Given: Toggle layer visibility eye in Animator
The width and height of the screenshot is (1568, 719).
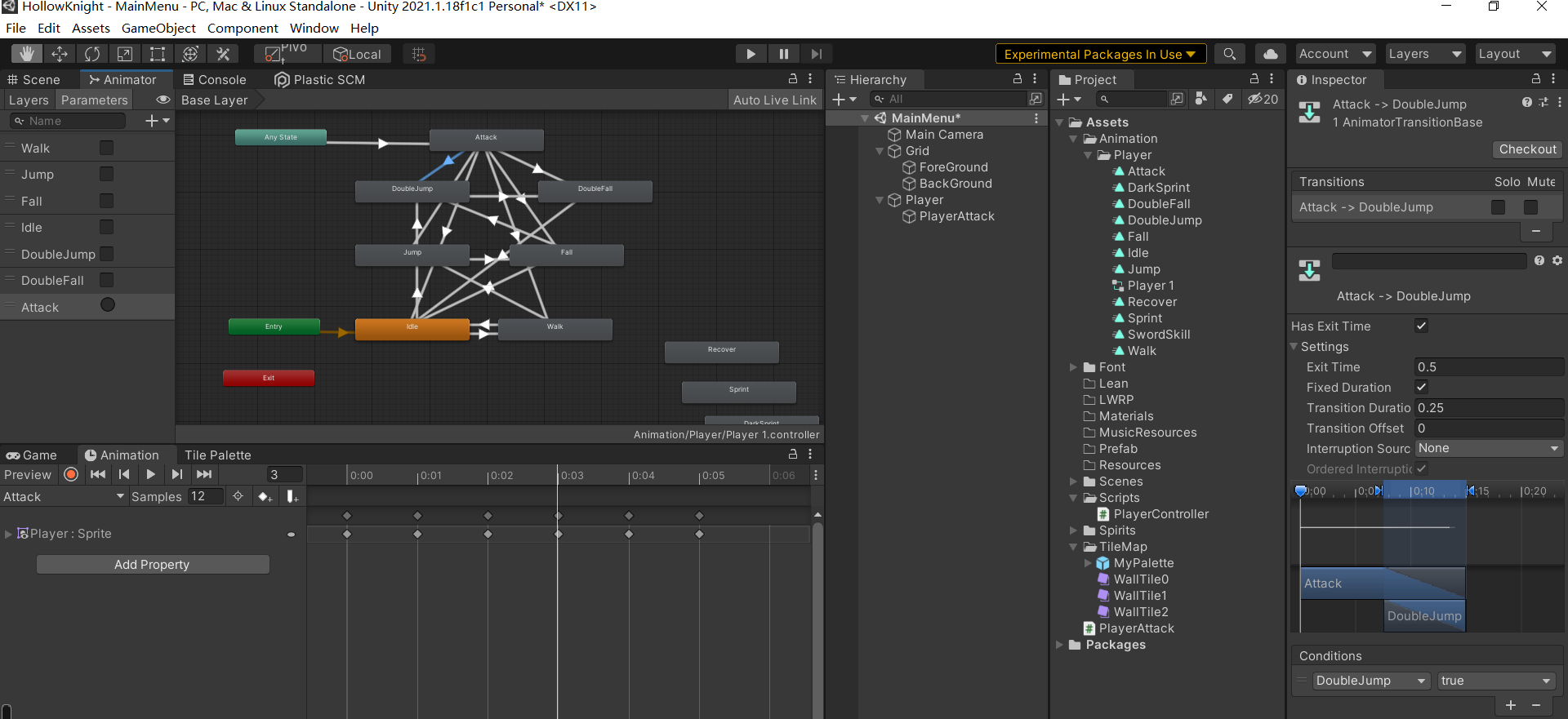Looking at the screenshot, I should tap(163, 100).
